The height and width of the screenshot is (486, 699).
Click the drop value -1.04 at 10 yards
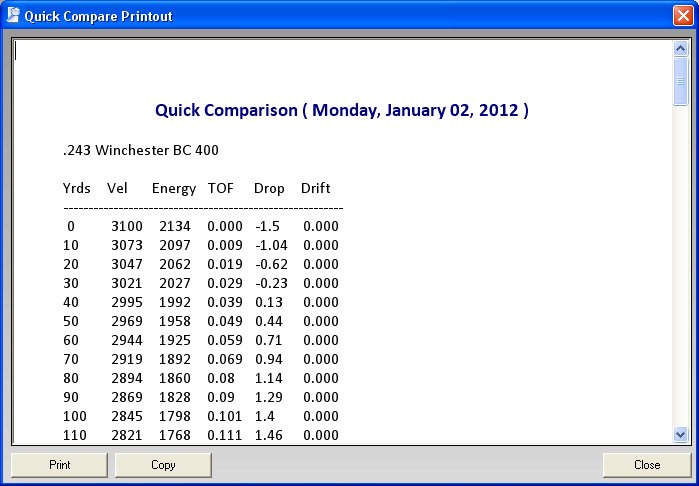pyautogui.click(x=271, y=245)
